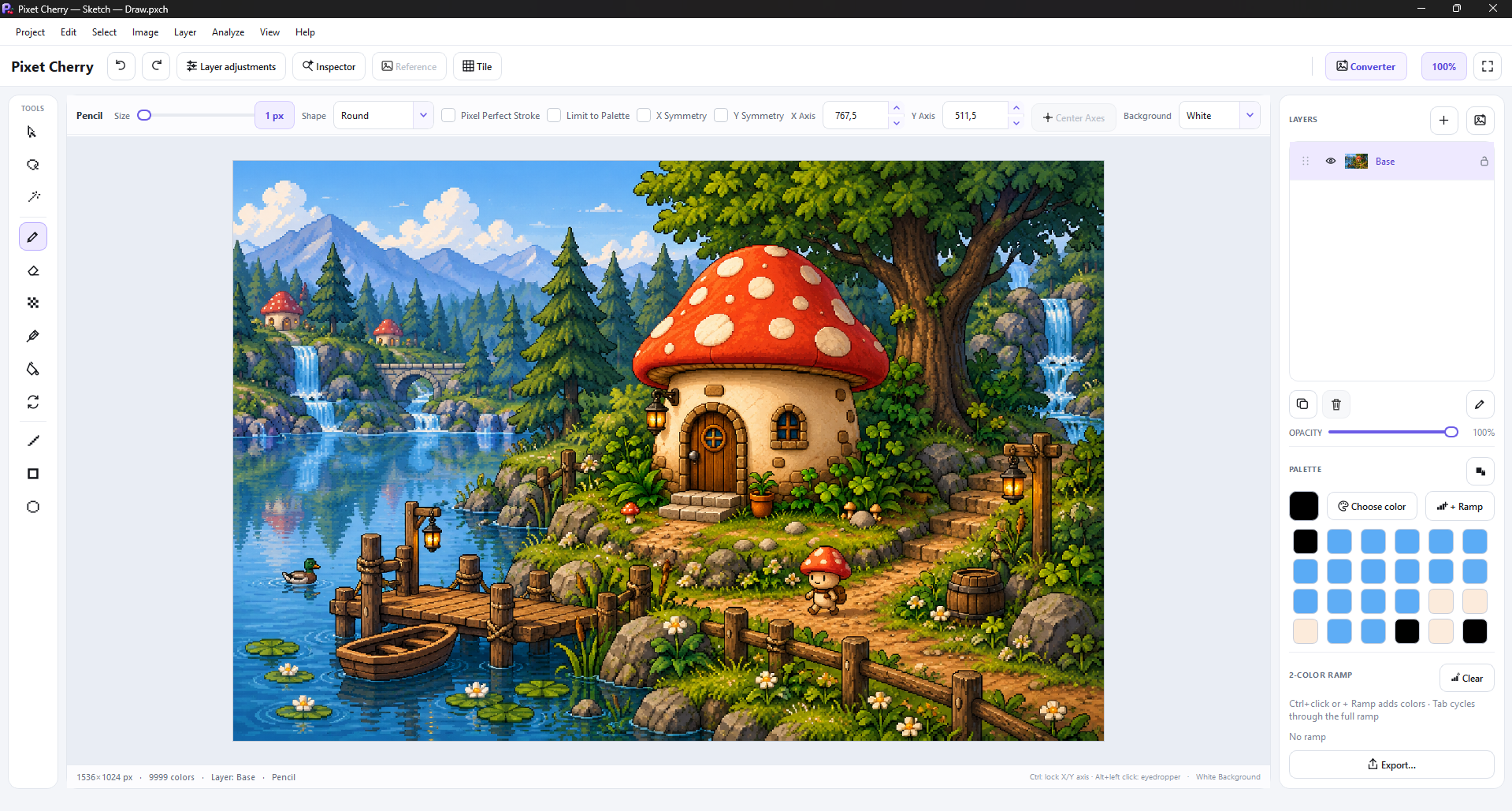Expand the Background dropdown set to White
This screenshot has height=811, width=1512.
pos(1219,115)
